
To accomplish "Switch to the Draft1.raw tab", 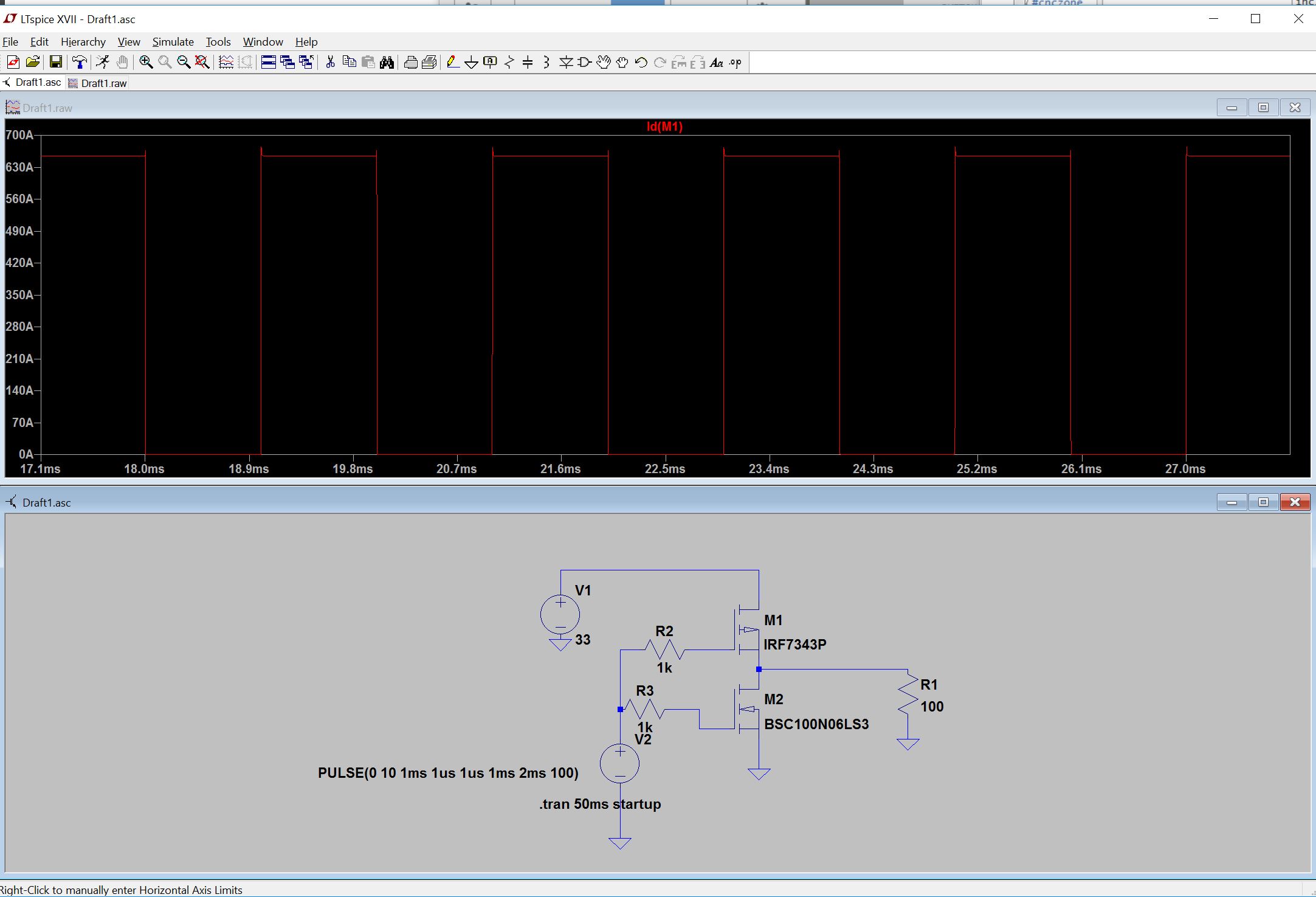I will [97, 83].
